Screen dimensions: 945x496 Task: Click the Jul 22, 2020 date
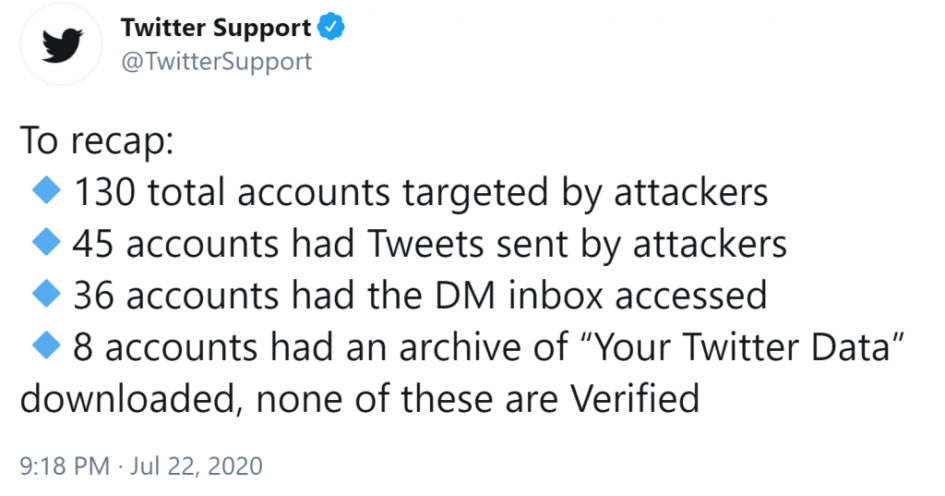tap(196, 466)
